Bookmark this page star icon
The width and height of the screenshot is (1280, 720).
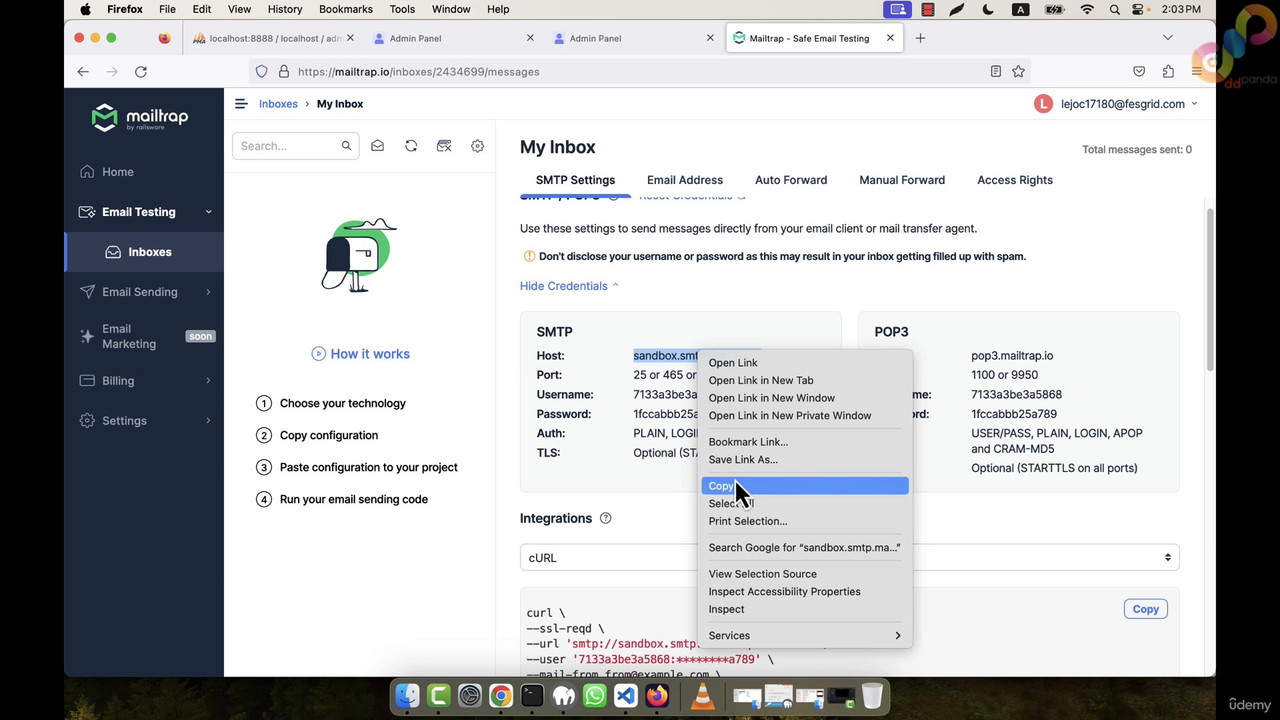click(1018, 72)
